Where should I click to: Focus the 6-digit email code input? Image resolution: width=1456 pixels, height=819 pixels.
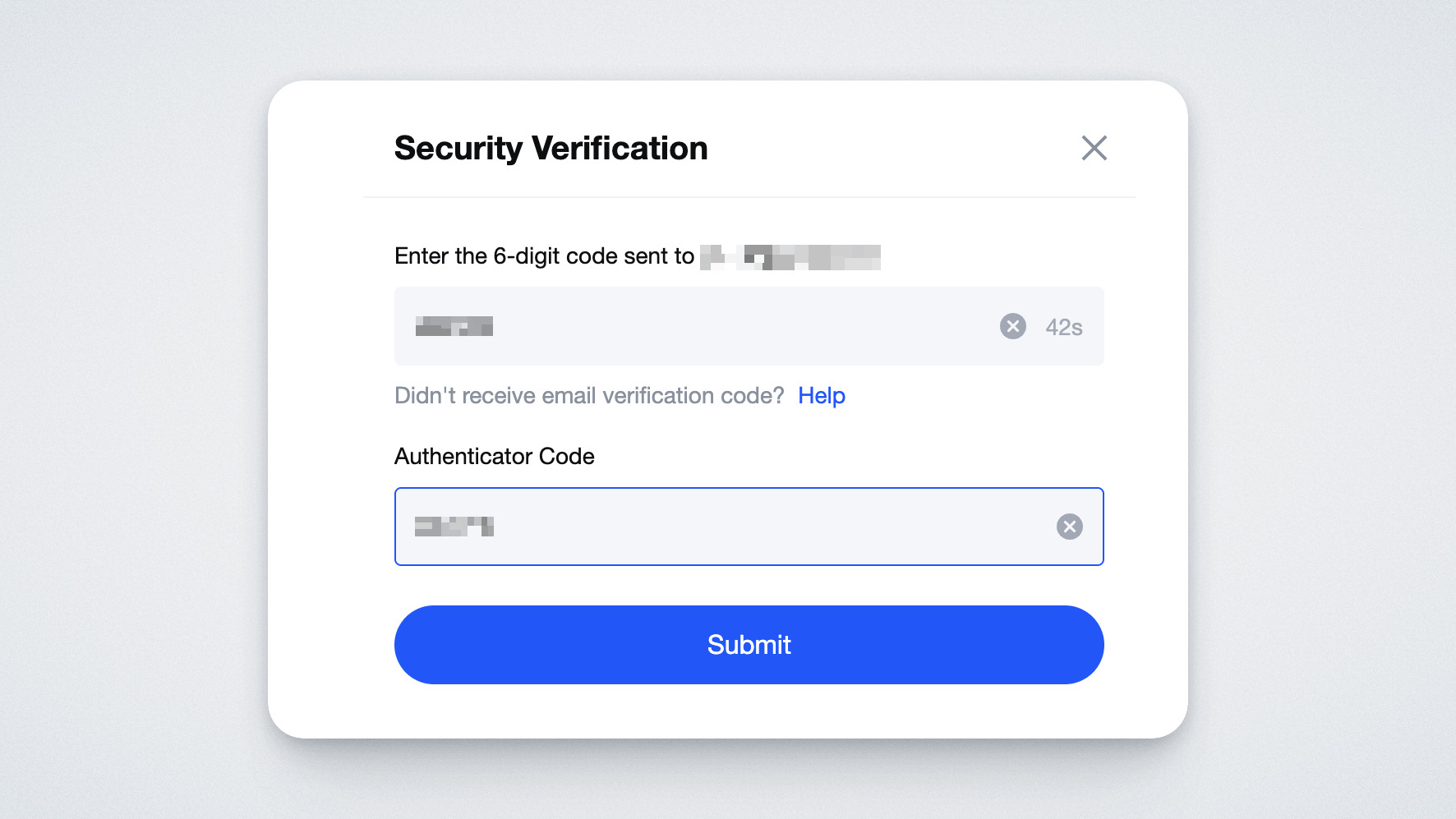(x=749, y=326)
